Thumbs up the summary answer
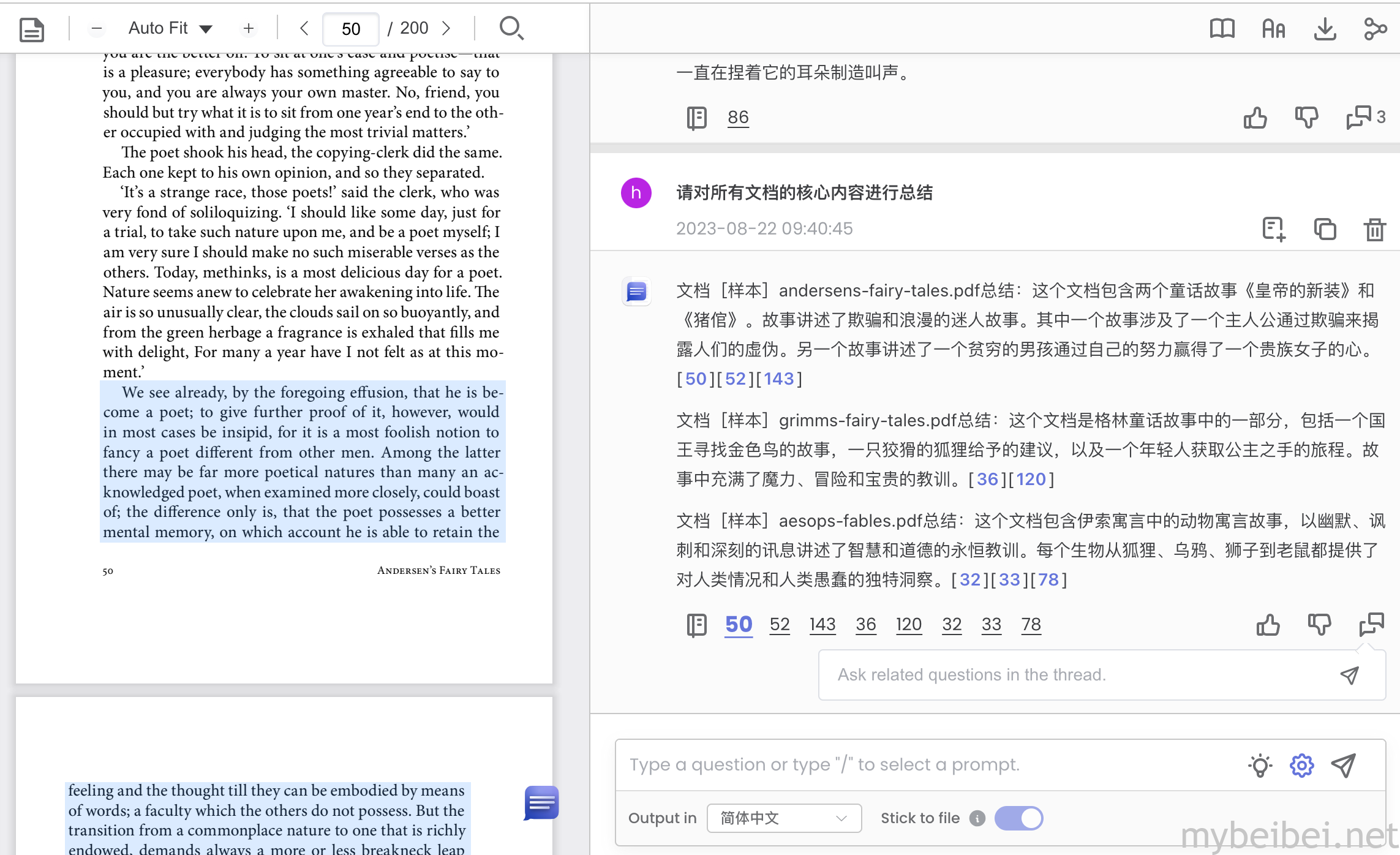Viewport: 1400px width, 855px height. click(1268, 625)
